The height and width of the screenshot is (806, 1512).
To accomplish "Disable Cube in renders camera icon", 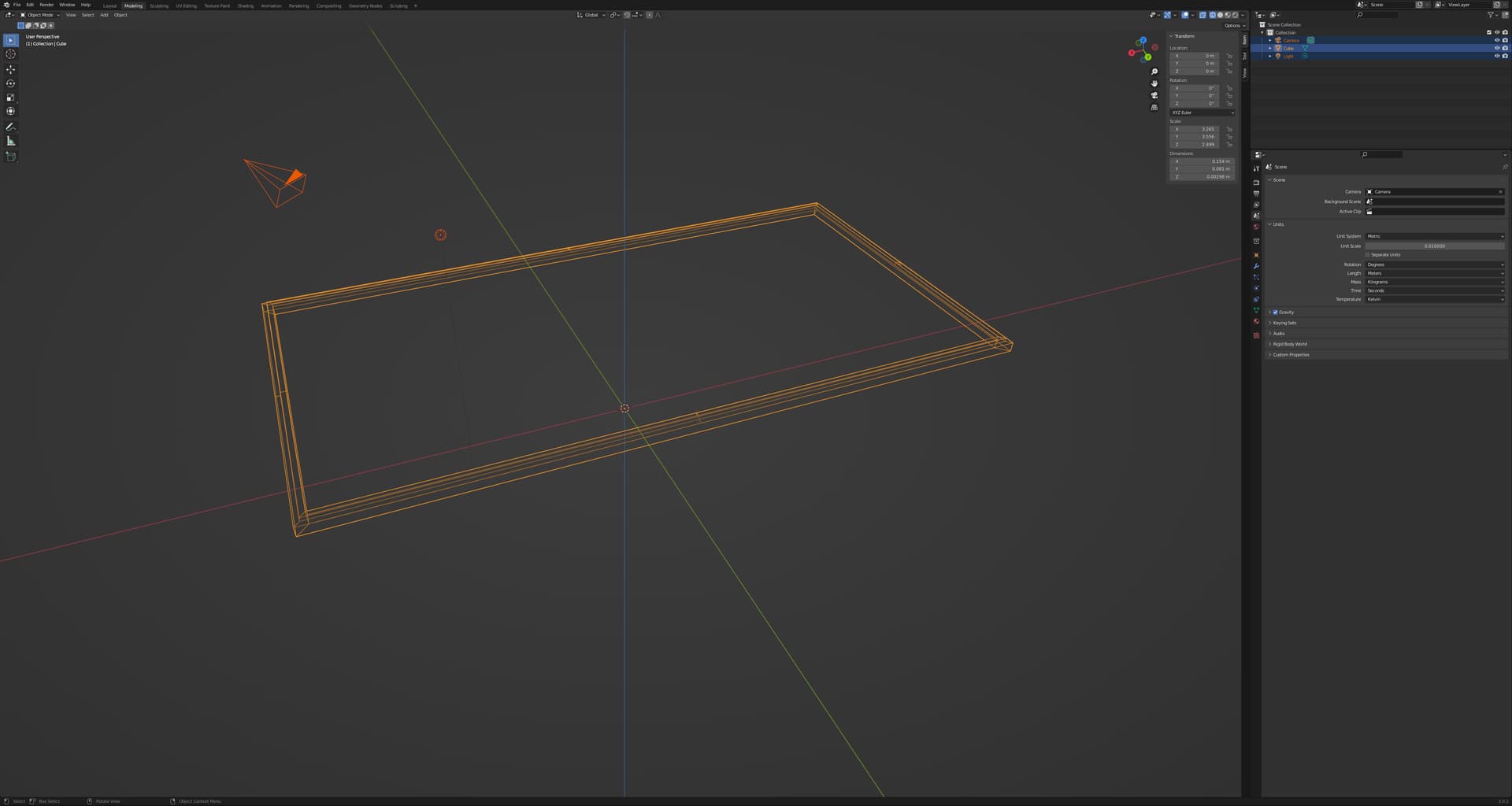I will [1505, 48].
